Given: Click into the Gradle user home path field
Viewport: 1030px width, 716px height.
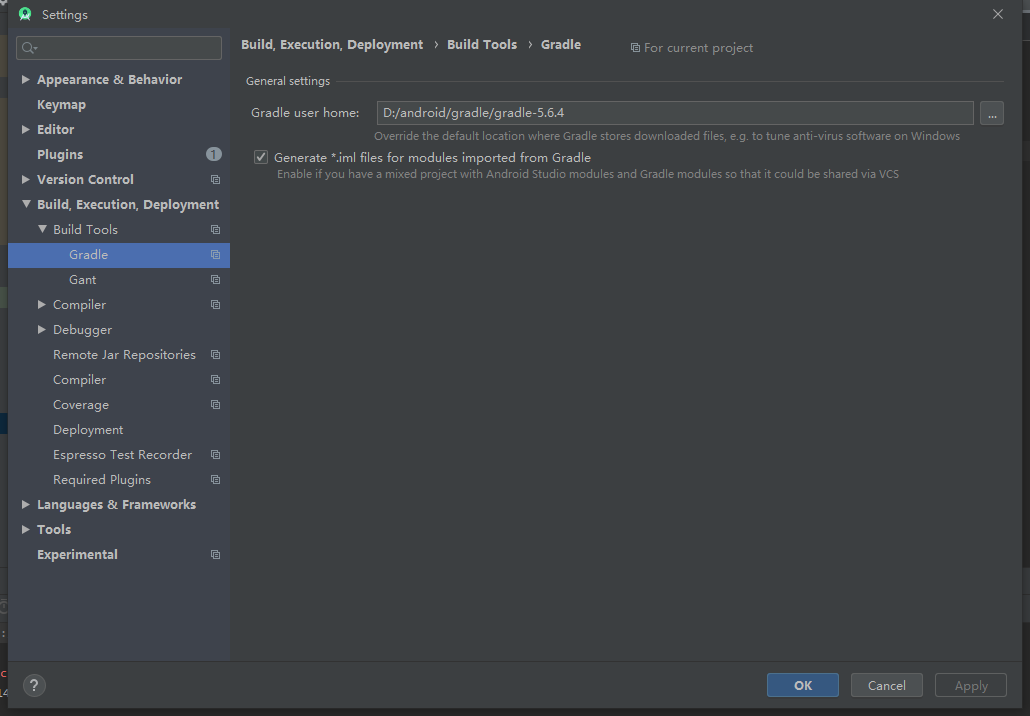Looking at the screenshot, I should click(x=675, y=113).
